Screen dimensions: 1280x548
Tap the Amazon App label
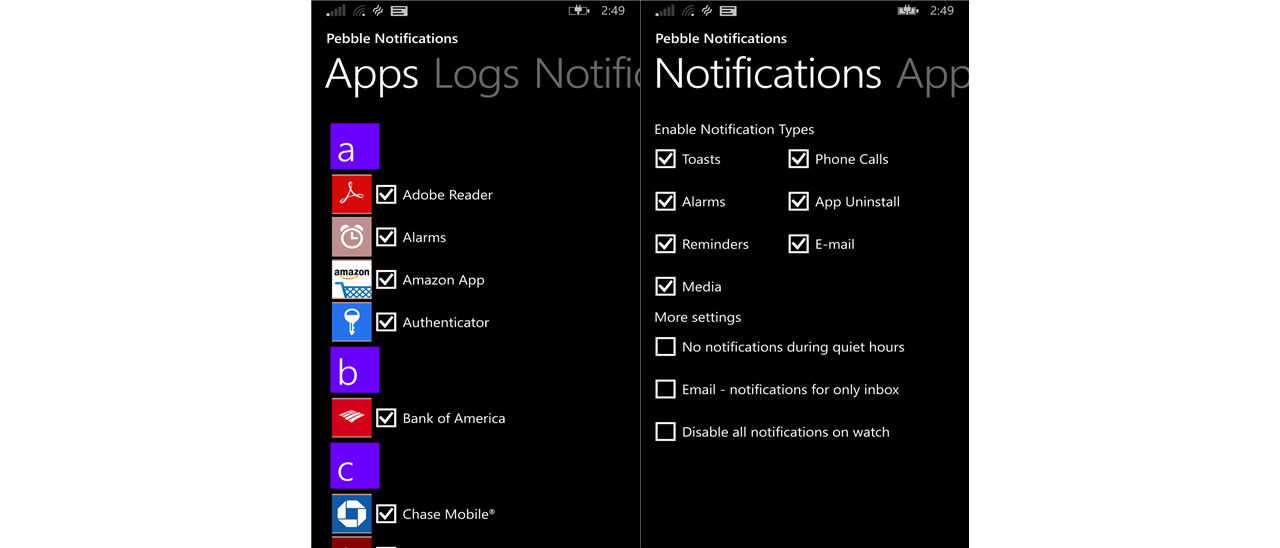coord(443,280)
